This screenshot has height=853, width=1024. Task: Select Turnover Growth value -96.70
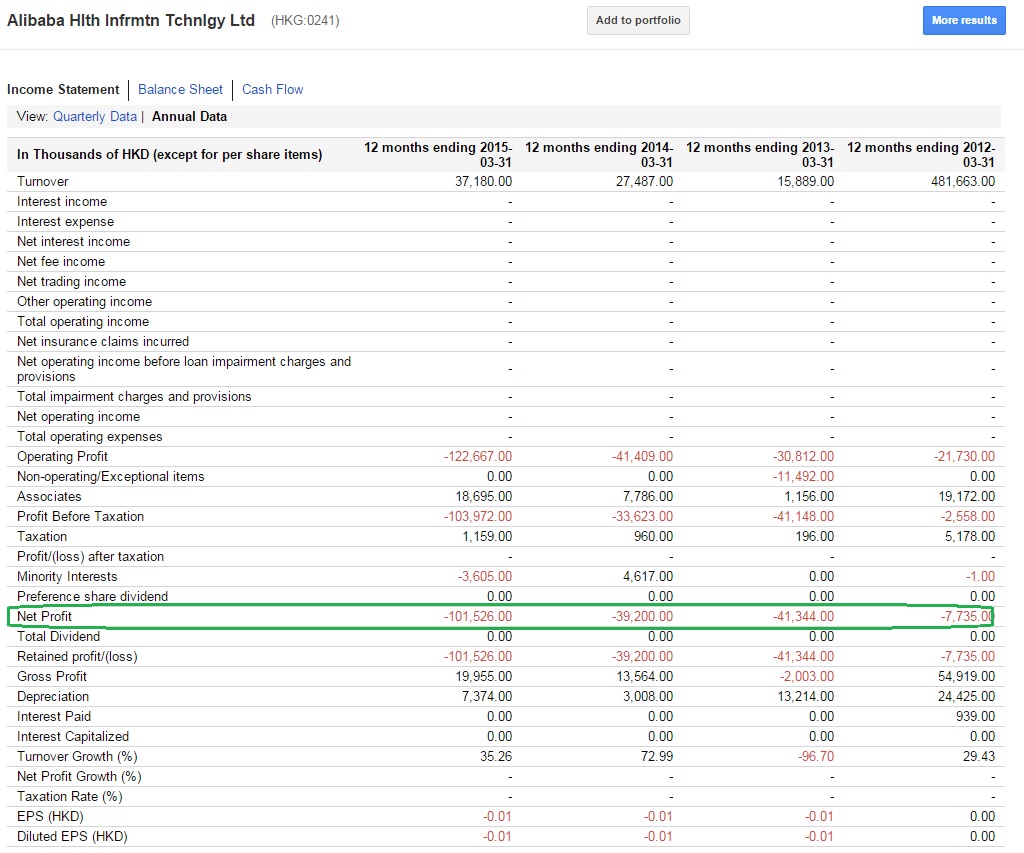pos(816,756)
